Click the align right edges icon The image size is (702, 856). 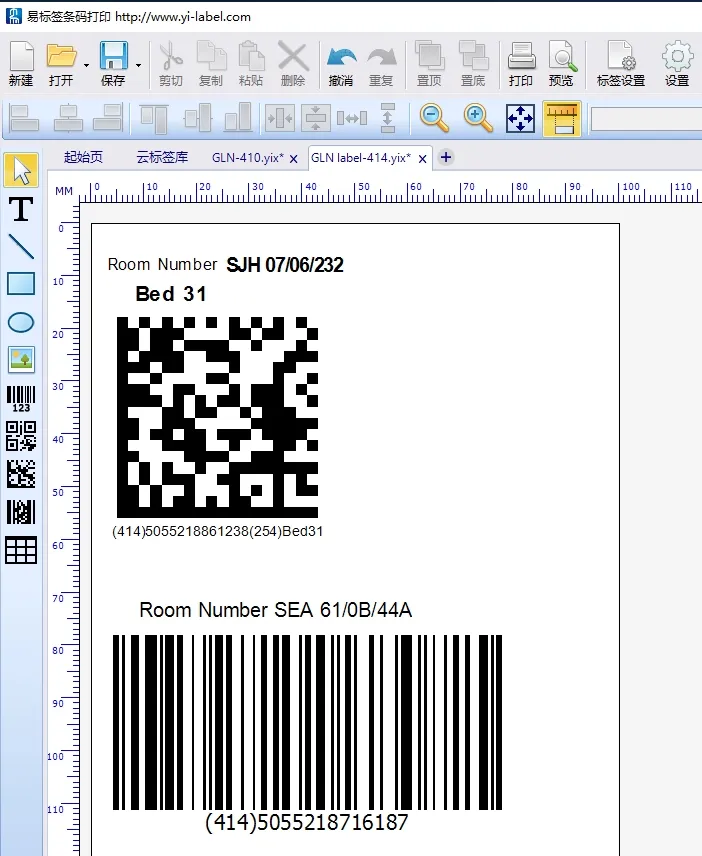(x=108, y=118)
